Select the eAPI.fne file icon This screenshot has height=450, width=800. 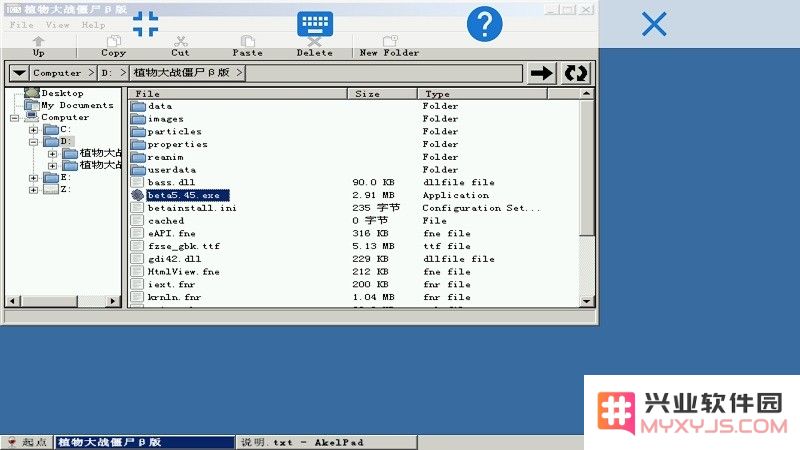tap(137, 233)
